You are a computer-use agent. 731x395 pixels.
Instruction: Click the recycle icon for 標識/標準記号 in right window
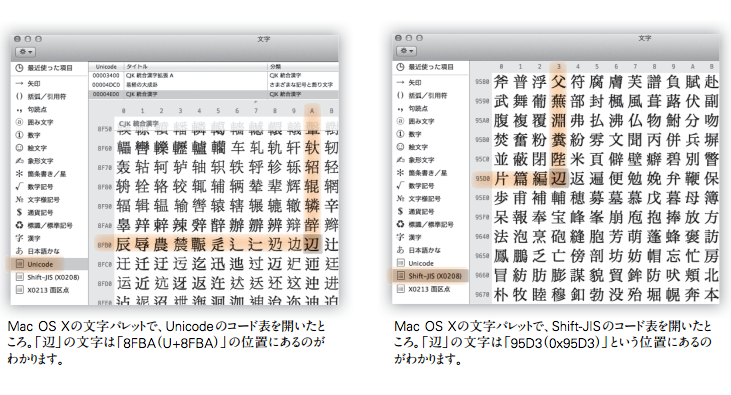pyautogui.click(x=400, y=224)
